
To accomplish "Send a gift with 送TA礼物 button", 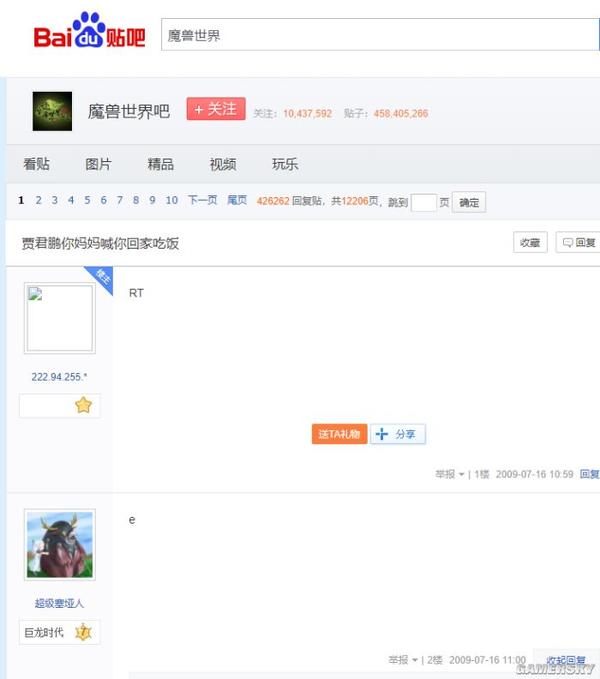I will point(339,434).
